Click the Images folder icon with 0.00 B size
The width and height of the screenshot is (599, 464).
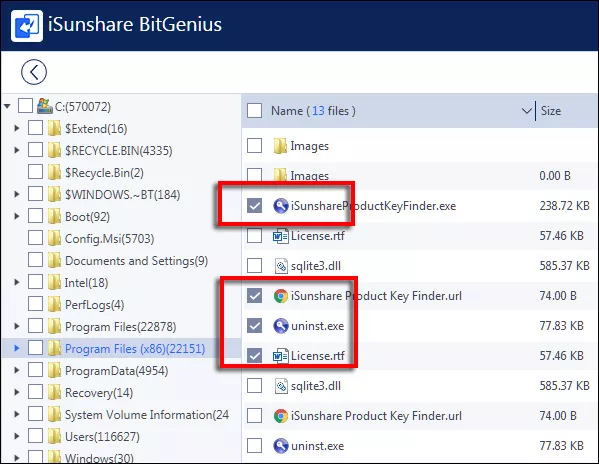pyautogui.click(x=280, y=175)
